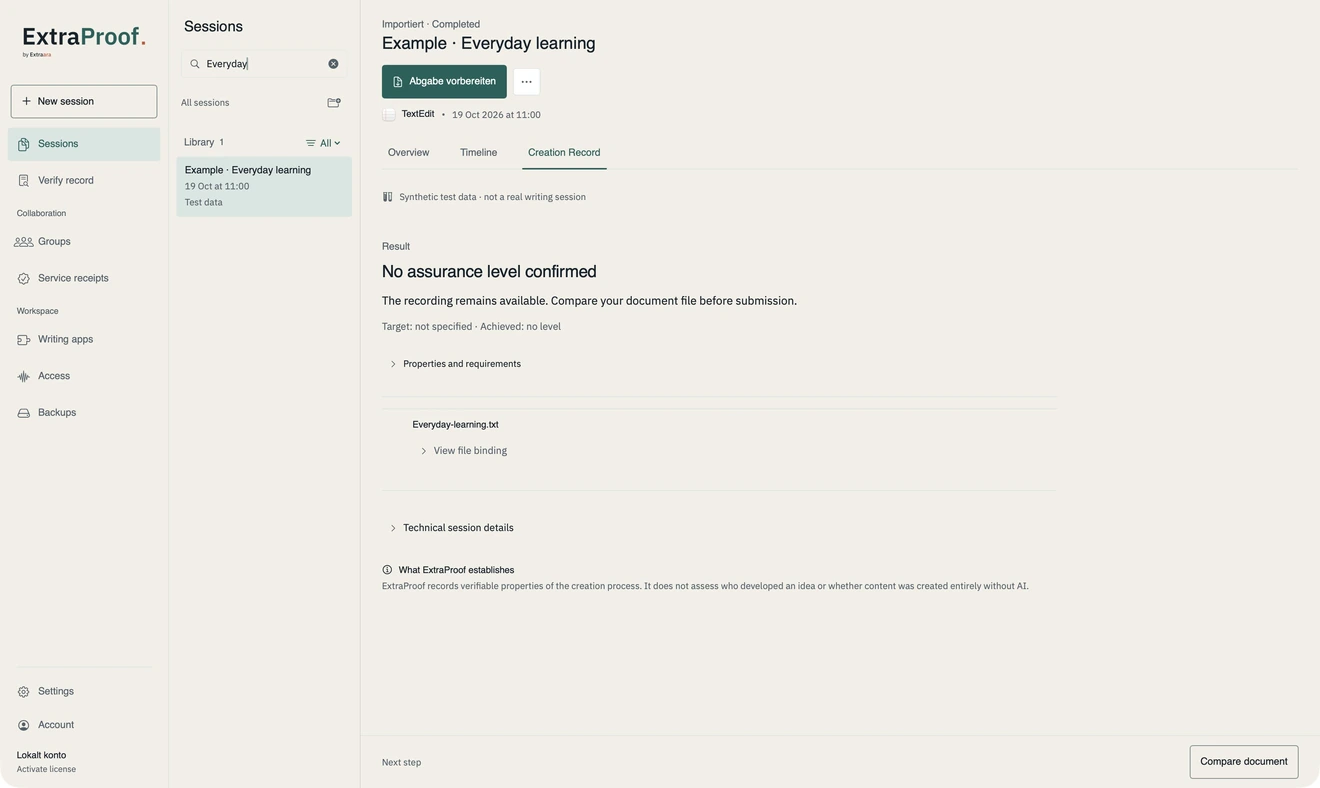Screen dimensions: 1320x788
Task: Click the TextEdit app icon
Action: (x=389, y=115)
